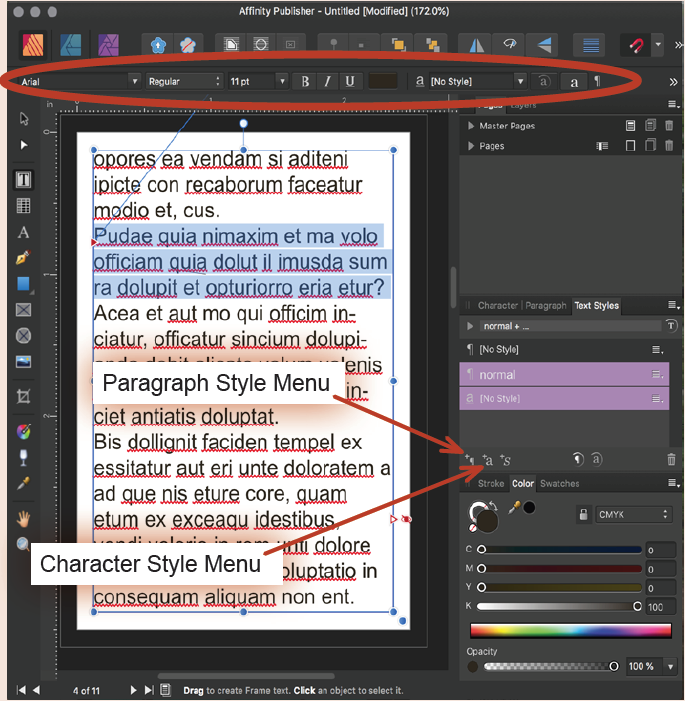This screenshot has height=701, width=685.
Task: Expand the Master Pages section
Action: [x=471, y=126]
